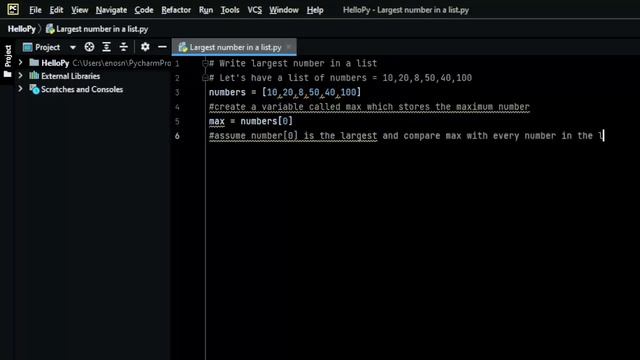Click the Python file icon in the breadcrumb

tap(50, 29)
